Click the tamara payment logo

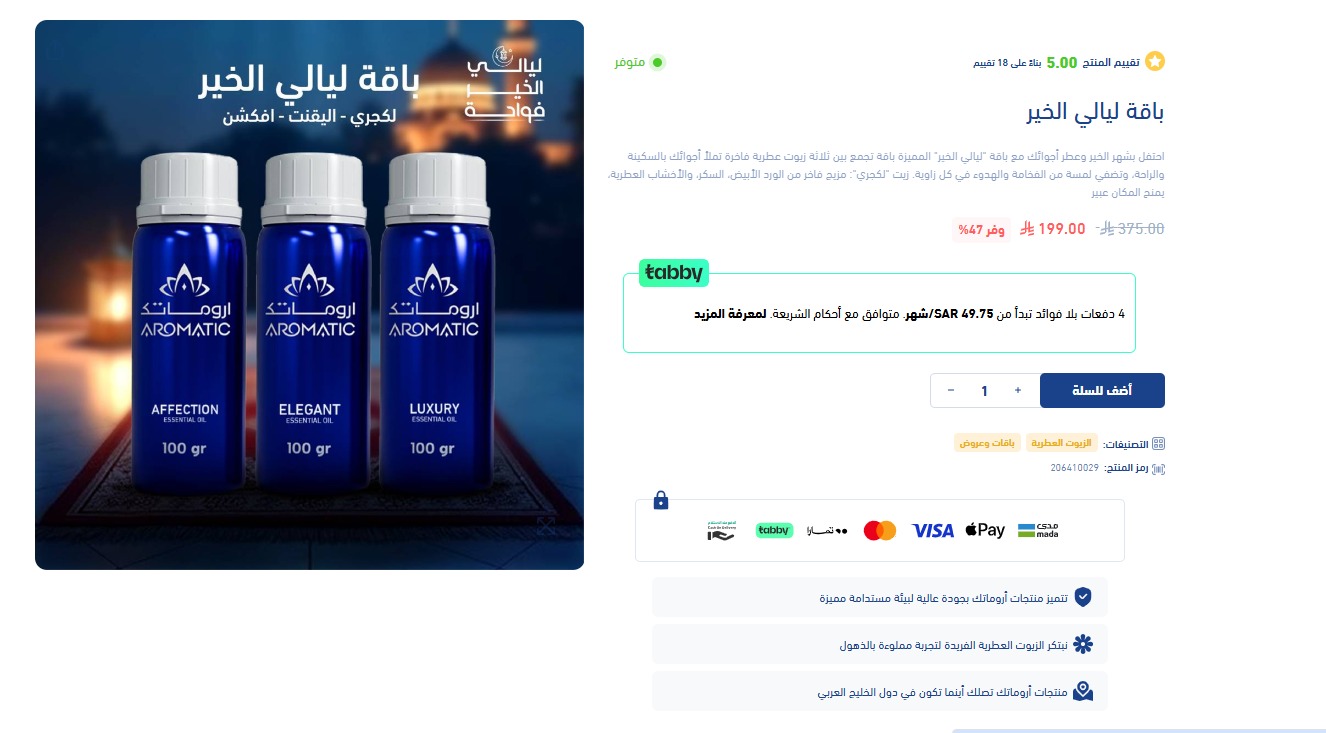[x=828, y=531]
